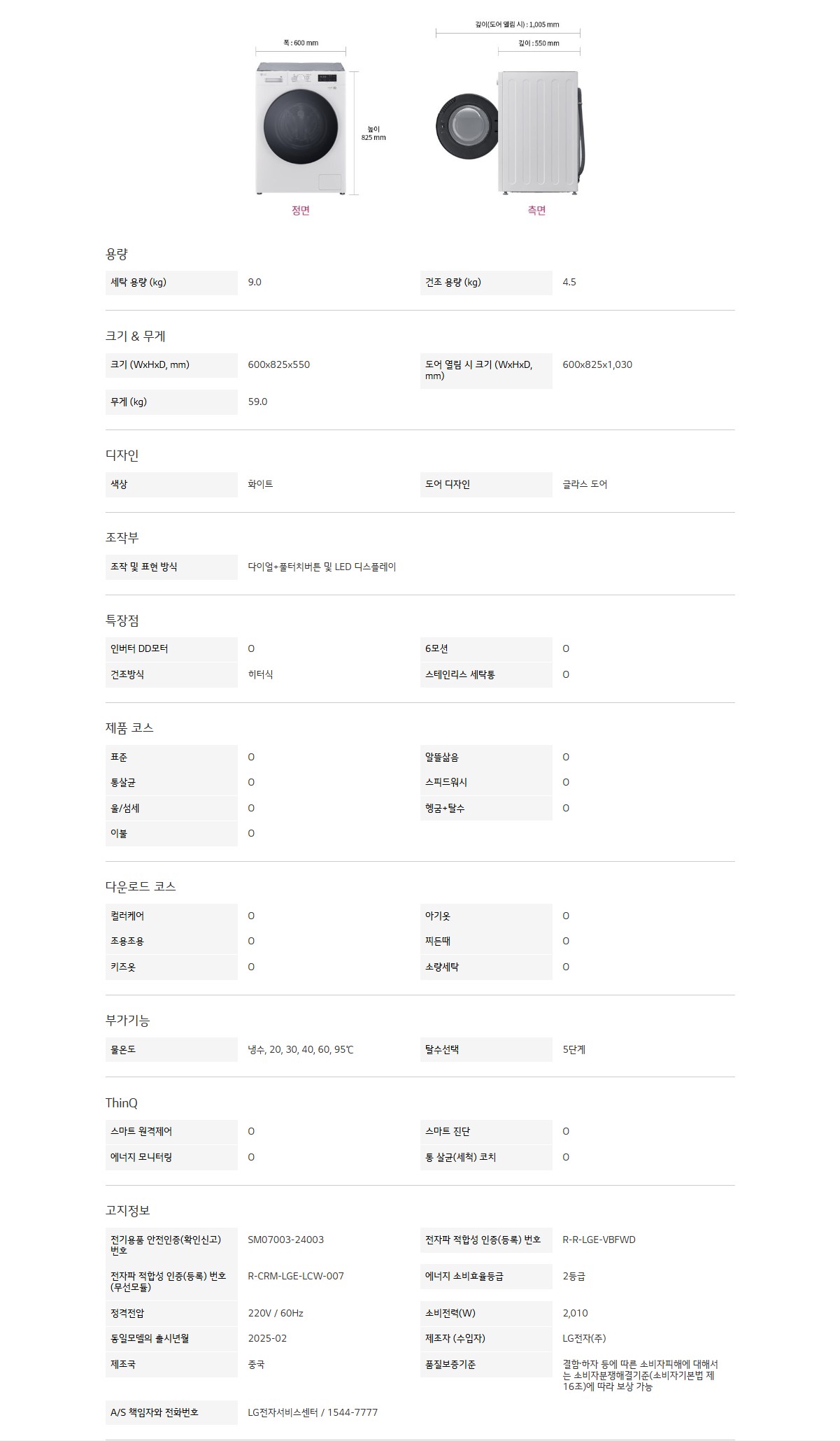Viewport: 840px width, 1441px height.
Task: Select the 조작 및 표현 방식 label
Action: 144,567
